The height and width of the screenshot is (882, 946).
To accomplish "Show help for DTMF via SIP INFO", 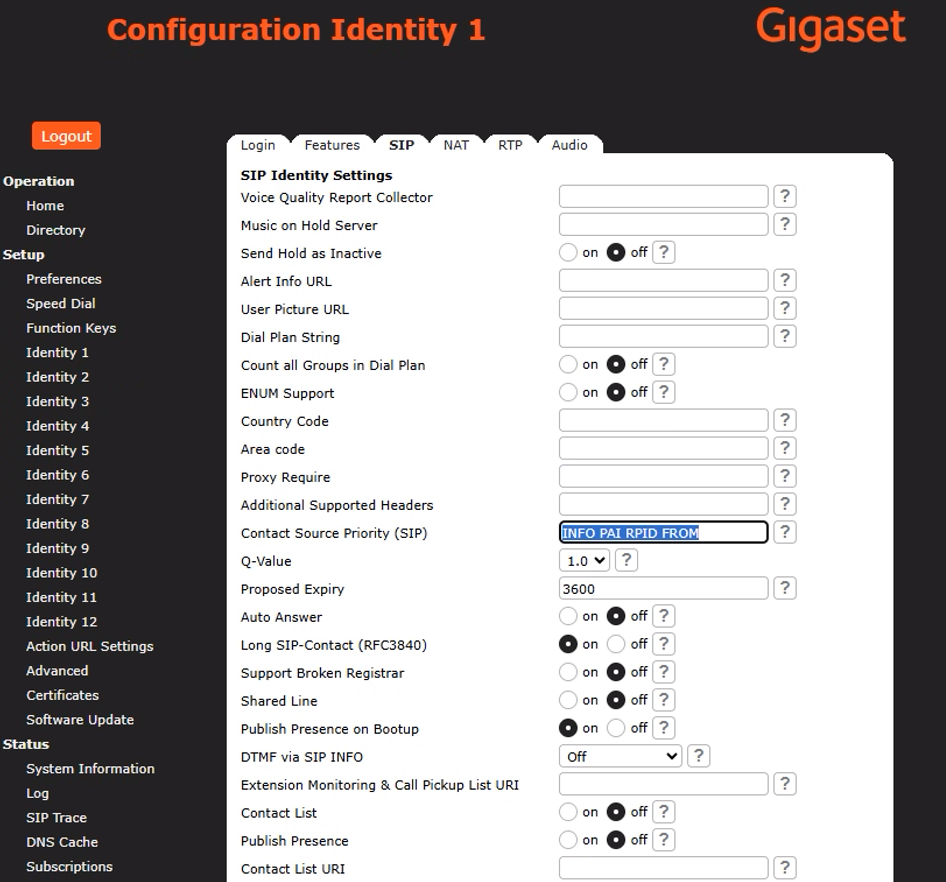I will (x=698, y=757).
